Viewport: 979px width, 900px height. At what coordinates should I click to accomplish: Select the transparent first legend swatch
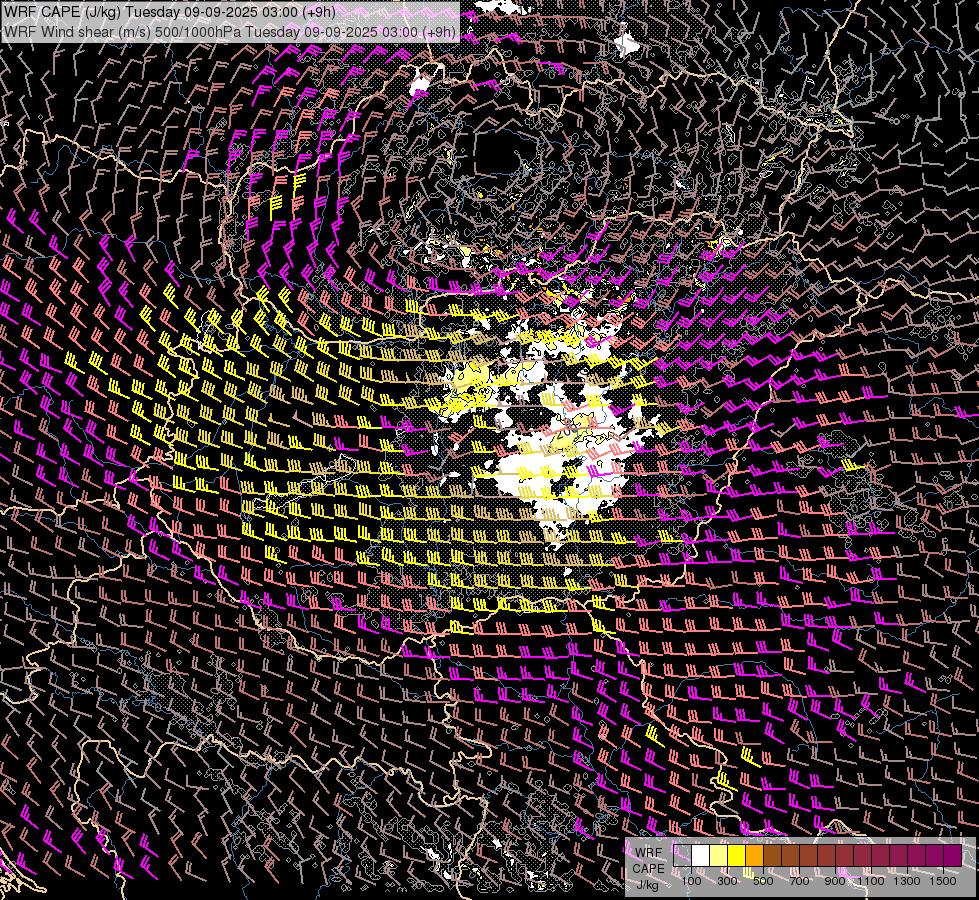pyautogui.click(x=682, y=856)
